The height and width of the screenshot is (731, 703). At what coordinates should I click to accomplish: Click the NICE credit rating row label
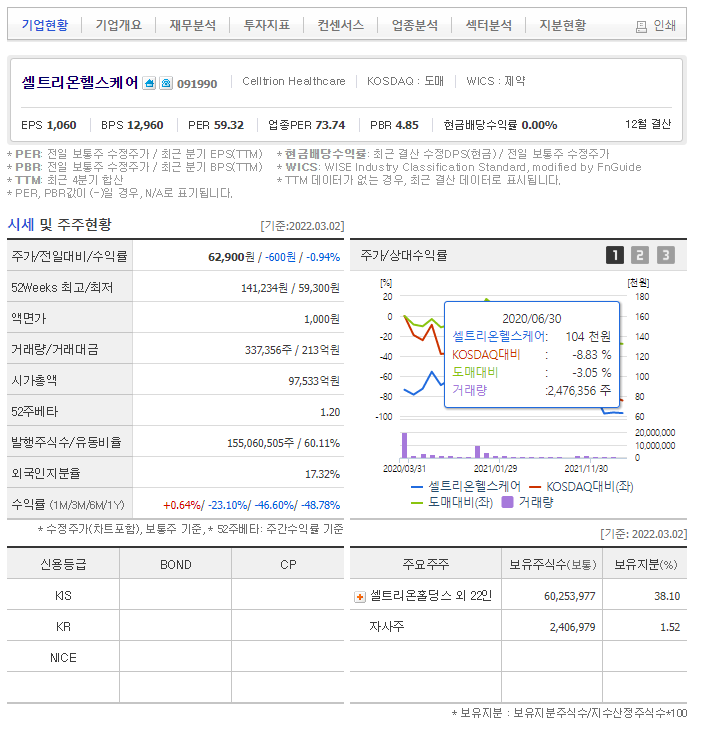tap(63, 658)
